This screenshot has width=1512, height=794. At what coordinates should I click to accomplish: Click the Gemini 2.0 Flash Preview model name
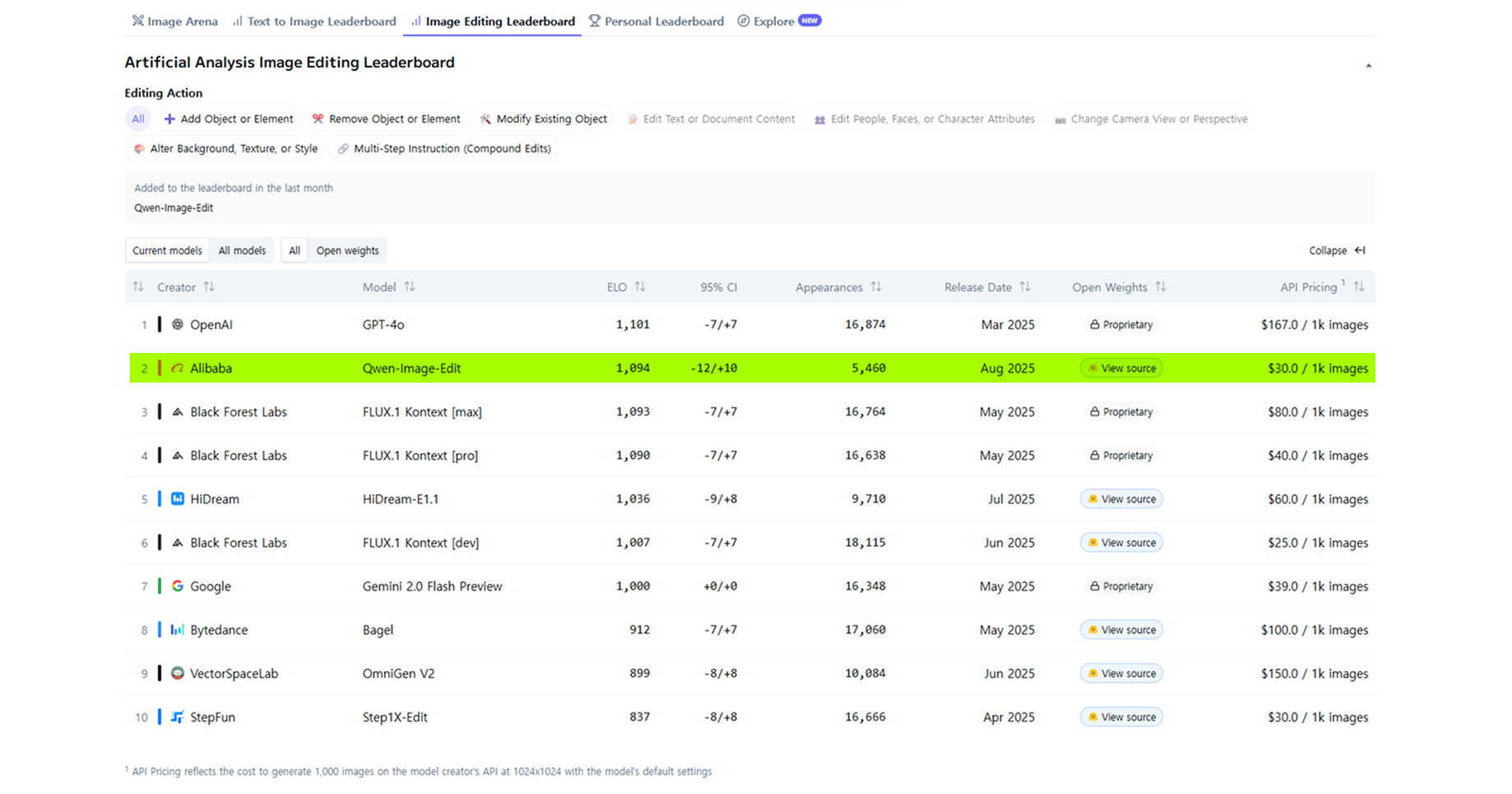coord(432,587)
